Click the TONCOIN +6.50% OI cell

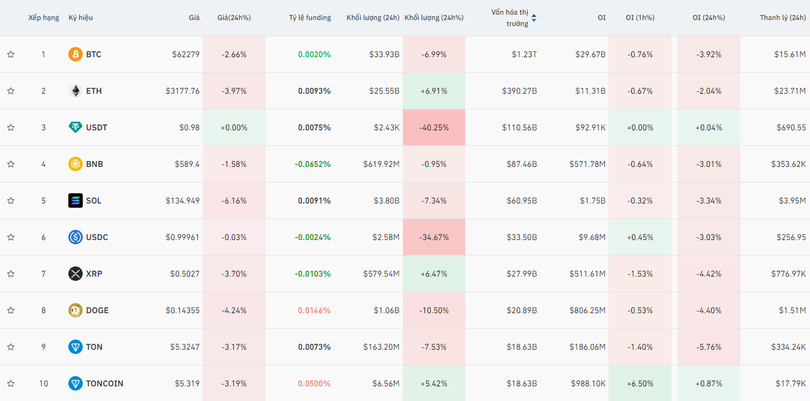[640, 383]
